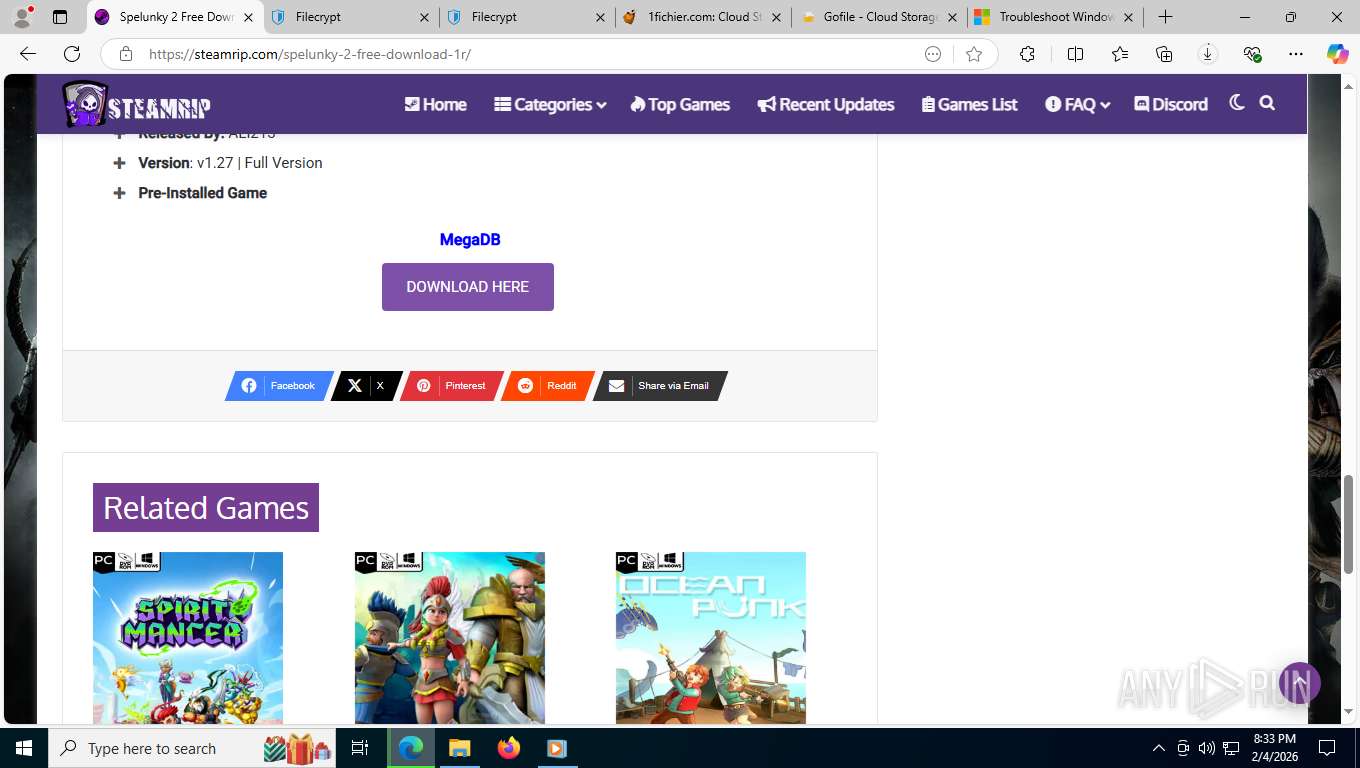The width and height of the screenshot is (1360, 768).
Task: Reload the page with the refresh icon
Action: 72,54
